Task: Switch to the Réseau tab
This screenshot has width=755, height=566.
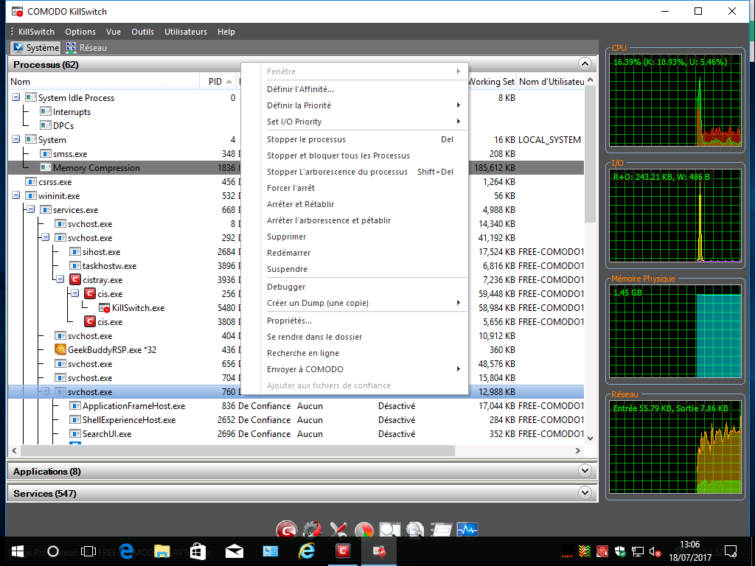Action: point(87,48)
